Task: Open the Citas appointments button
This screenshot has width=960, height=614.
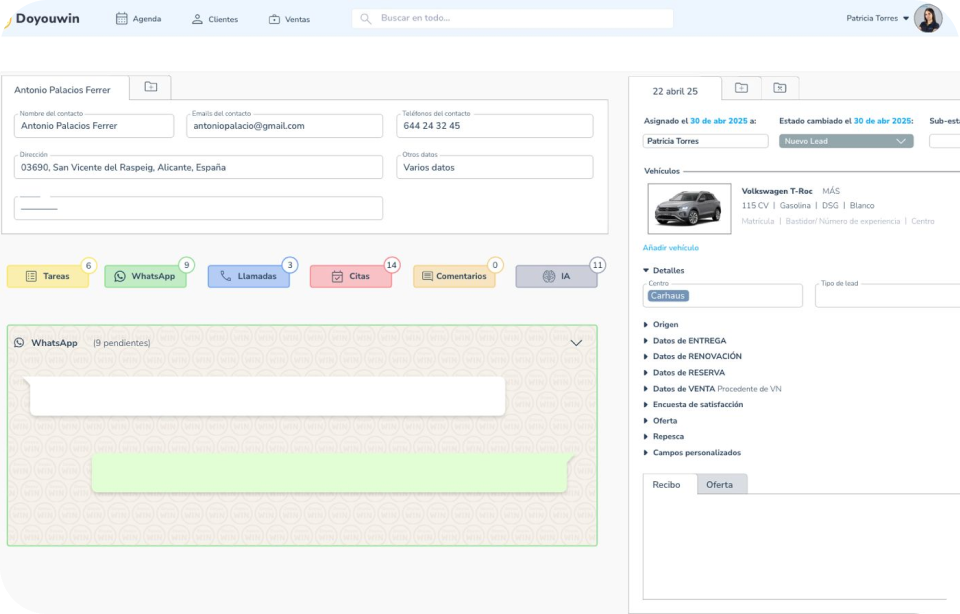Action: [x=351, y=276]
